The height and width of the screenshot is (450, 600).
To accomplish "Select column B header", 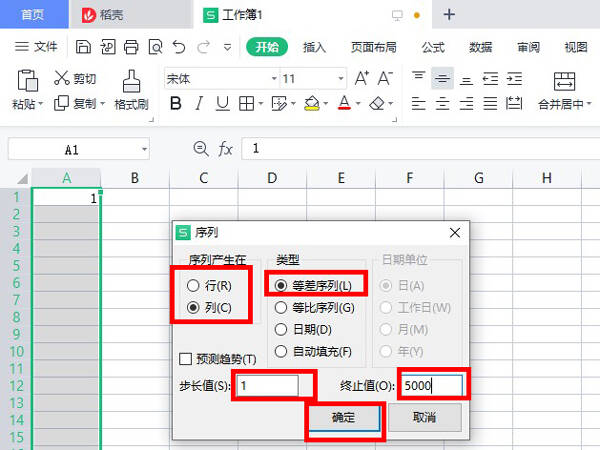I will tap(135, 178).
